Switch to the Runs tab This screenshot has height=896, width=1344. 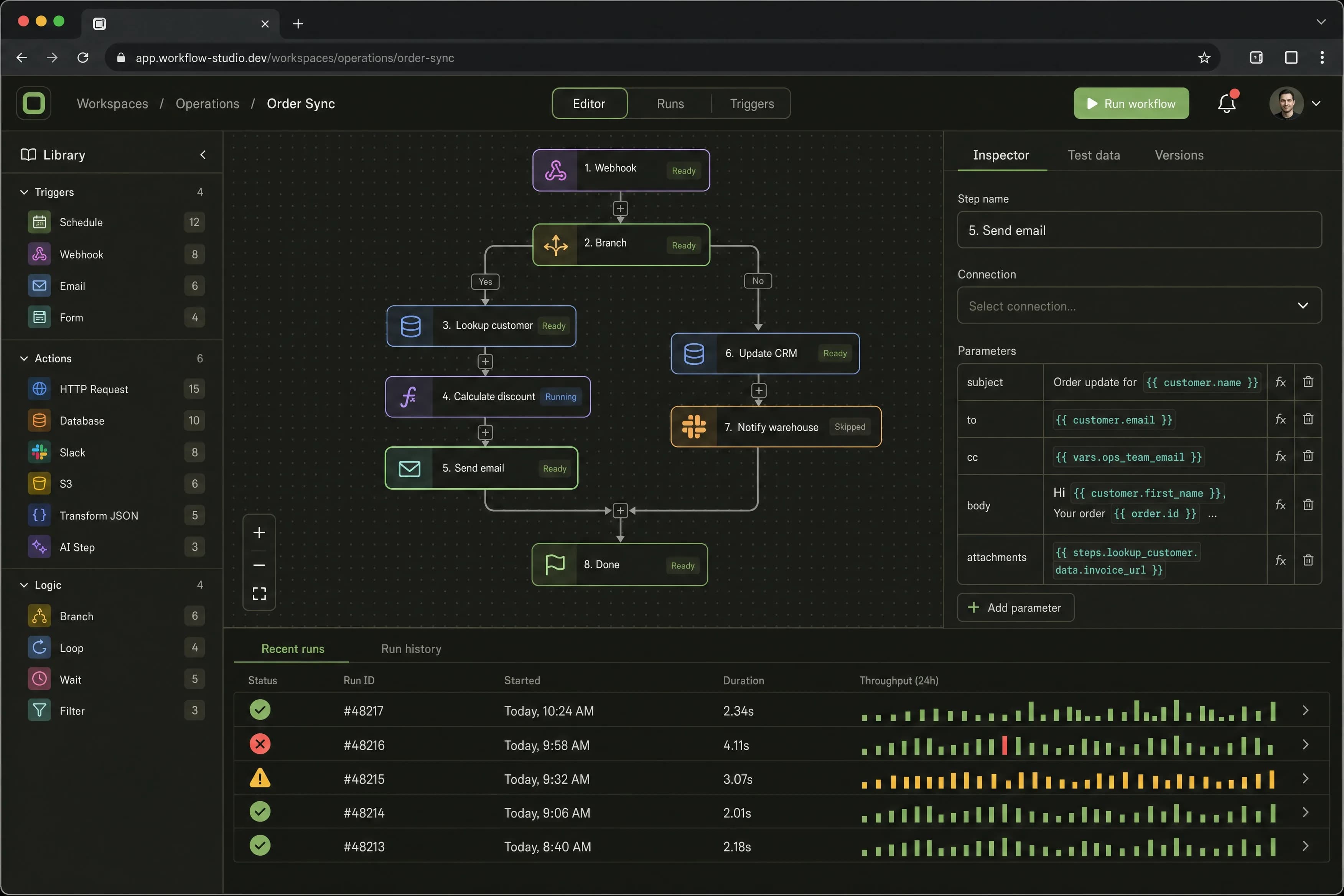tap(670, 104)
